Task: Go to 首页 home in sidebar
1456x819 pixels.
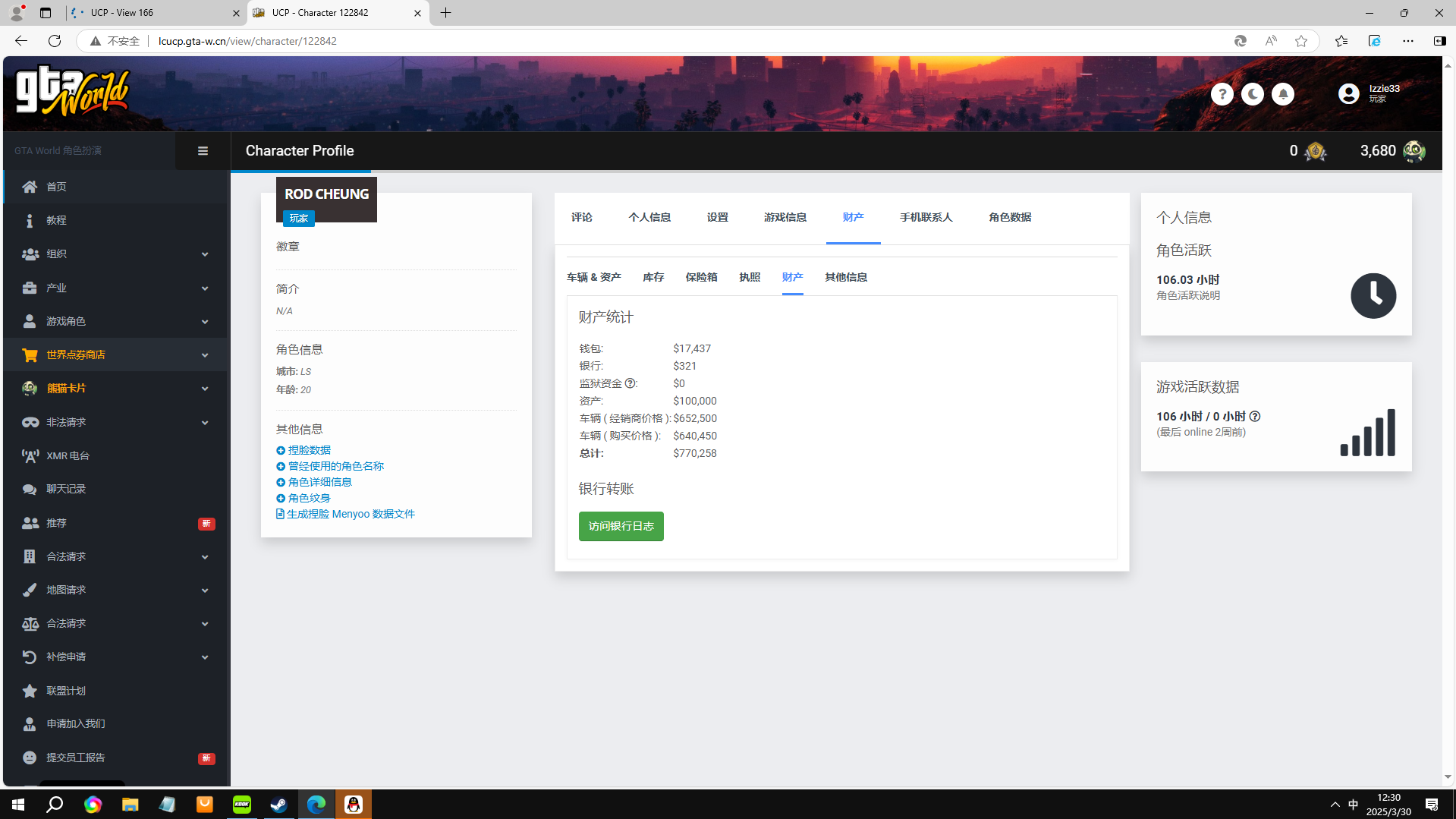Action: pyautogui.click(x=115, y=187)
